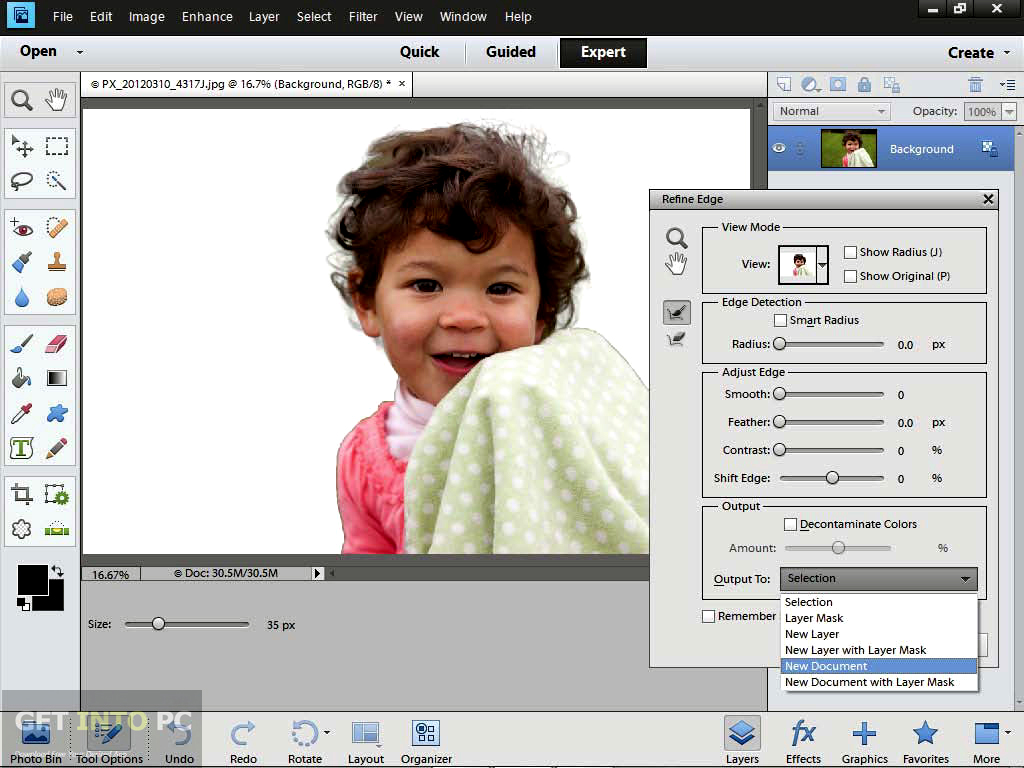This screenshot has height=768, width=1024.
Task: Open the Organizer
Action: pos(426,741)
